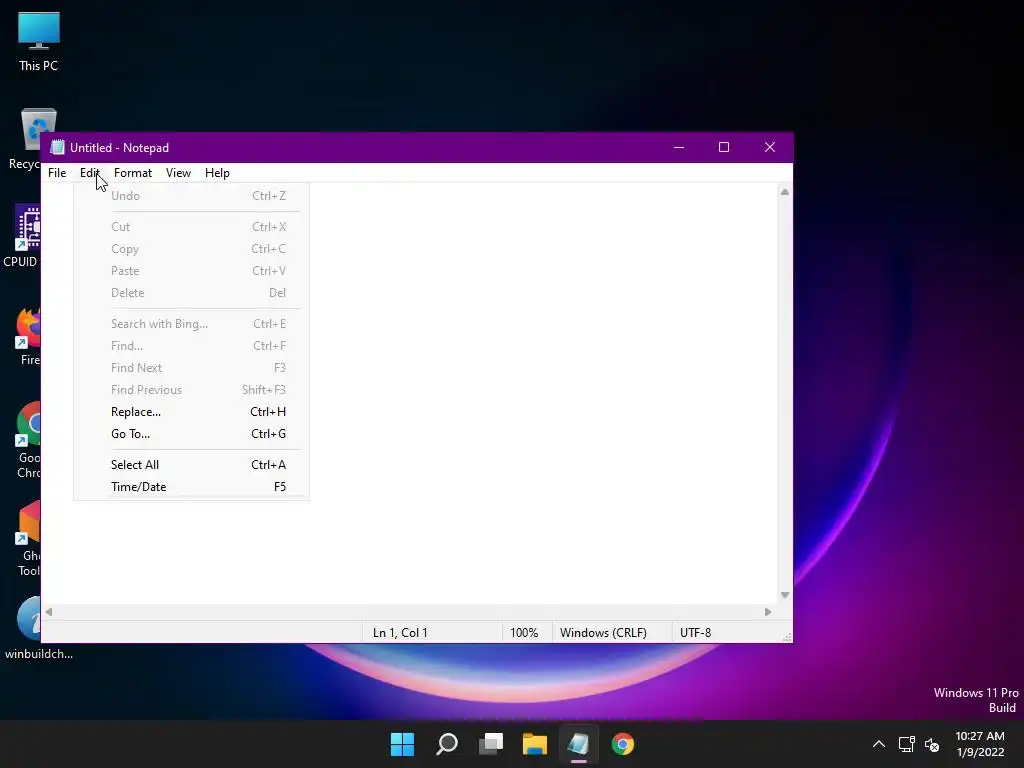The image size is (1024, 768).
Task: Click the horizontal scrollbar right arrow
Action: tap(768, 612)
